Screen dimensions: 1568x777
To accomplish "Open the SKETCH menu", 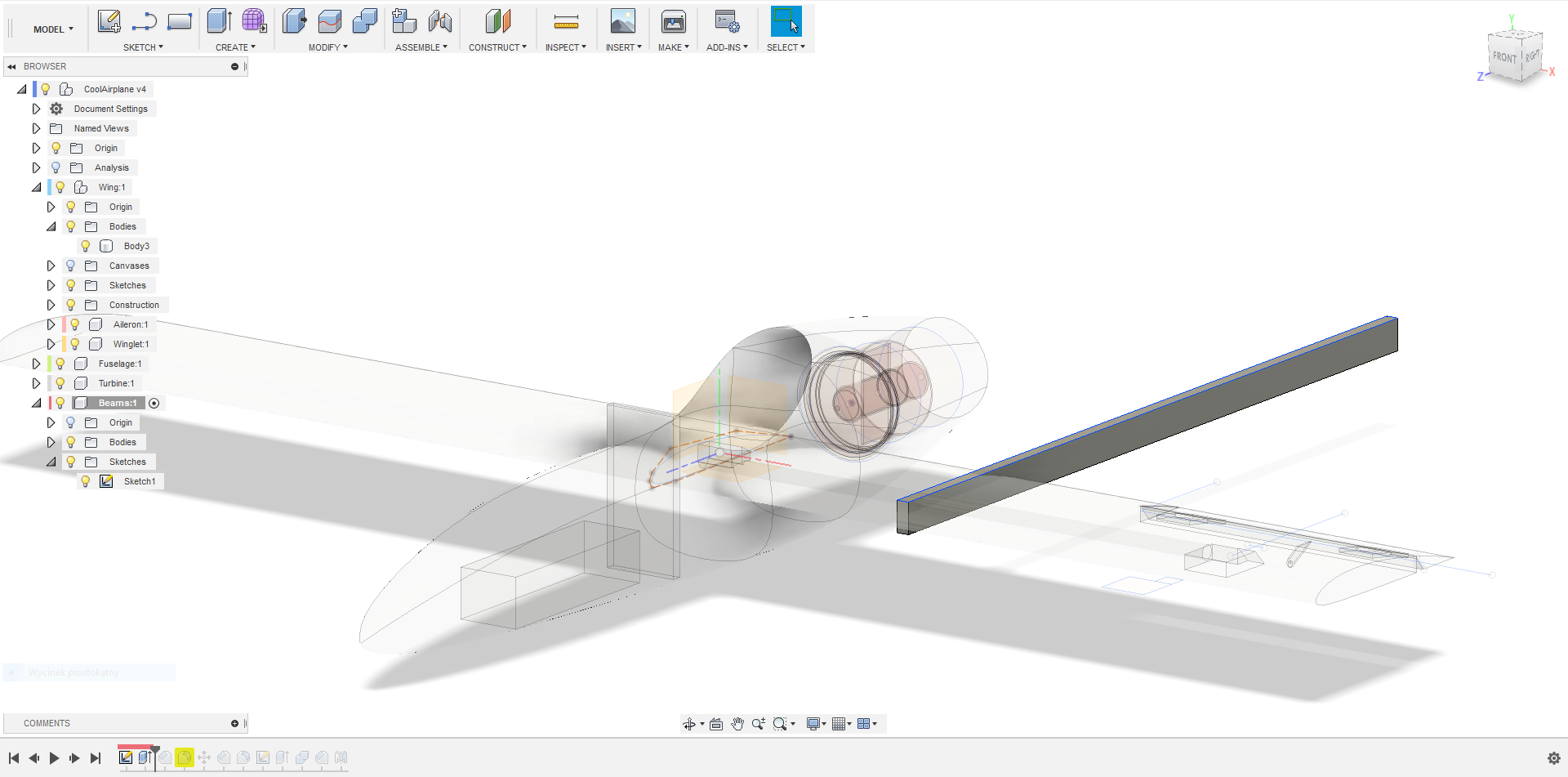I will point(143,47).
